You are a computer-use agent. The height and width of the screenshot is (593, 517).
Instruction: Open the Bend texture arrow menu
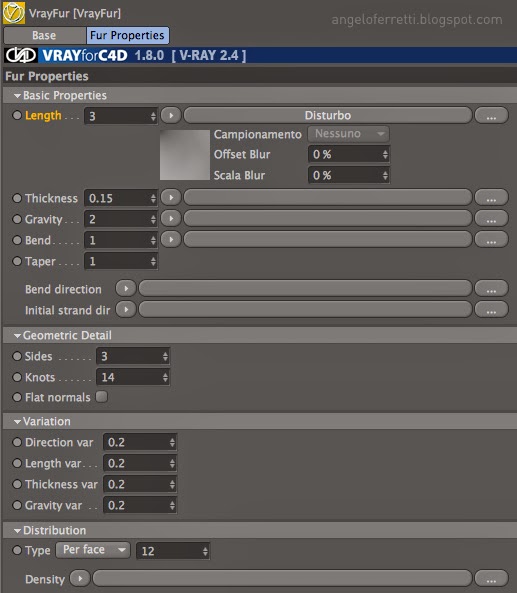point(171,240)
